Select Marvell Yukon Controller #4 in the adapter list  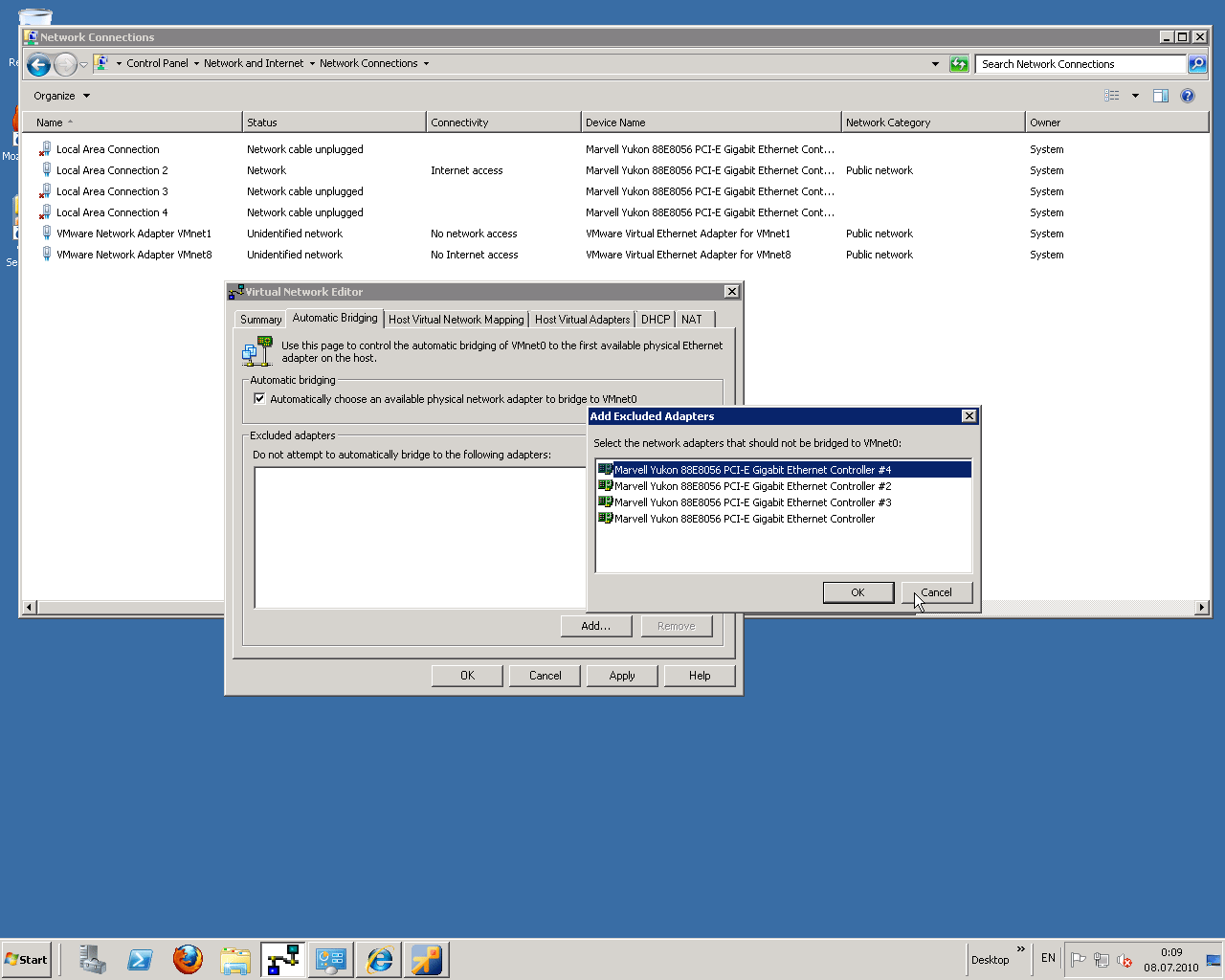[784, 470]
